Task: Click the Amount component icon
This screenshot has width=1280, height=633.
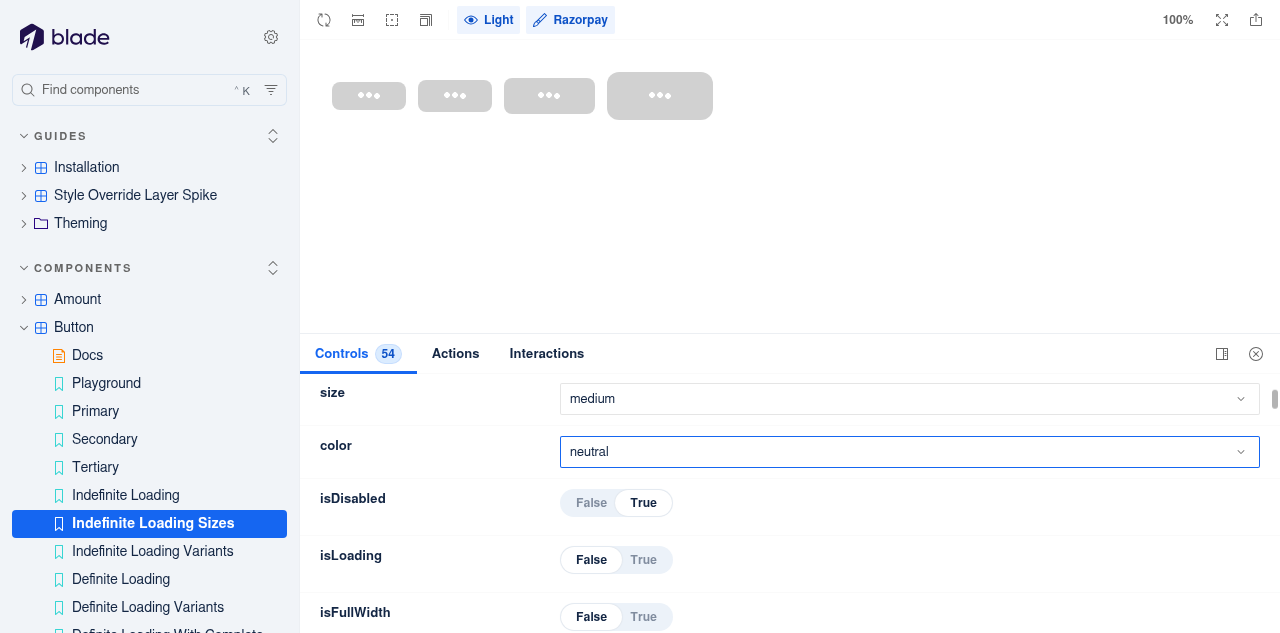Action: (x=41, y=299)
